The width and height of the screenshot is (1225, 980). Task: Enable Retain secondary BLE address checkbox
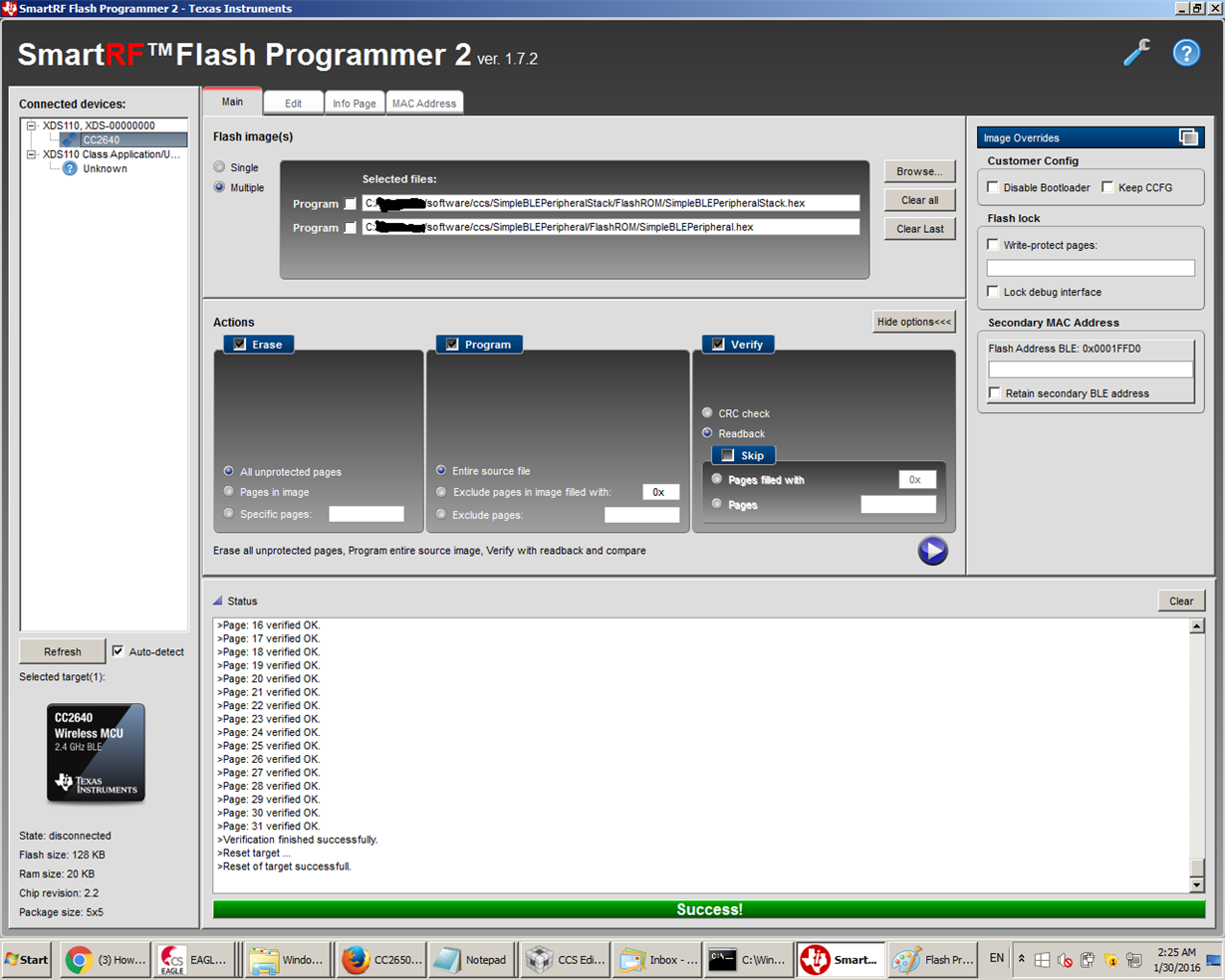click(x=995, y=393)
